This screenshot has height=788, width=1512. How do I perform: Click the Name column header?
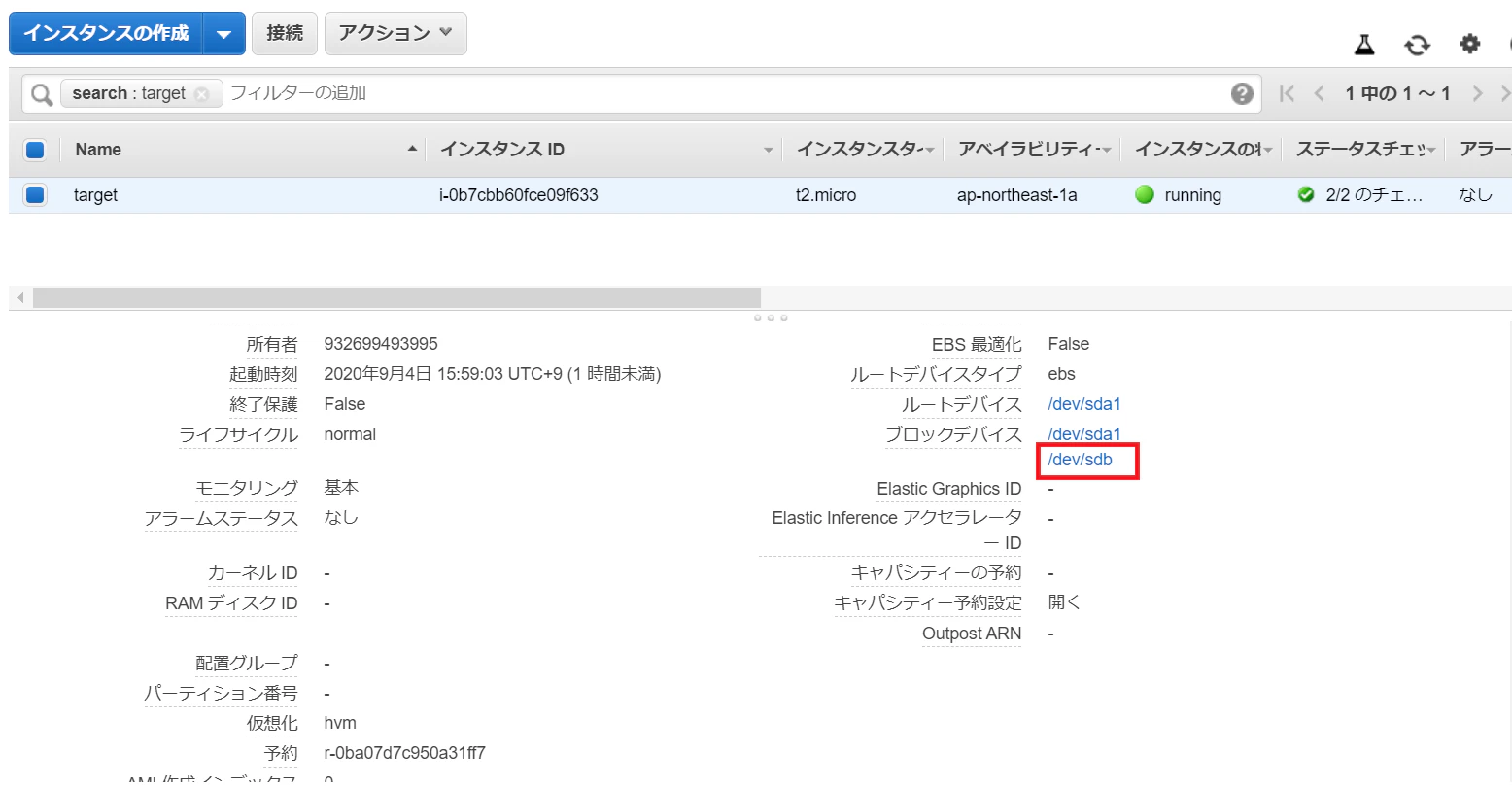[x=98, y=150]
